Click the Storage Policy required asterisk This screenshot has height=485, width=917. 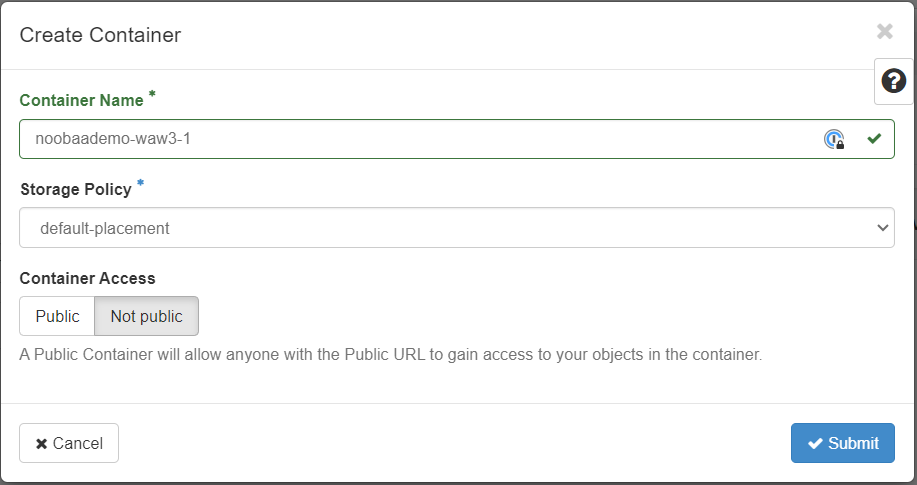(x=140, y=184)
